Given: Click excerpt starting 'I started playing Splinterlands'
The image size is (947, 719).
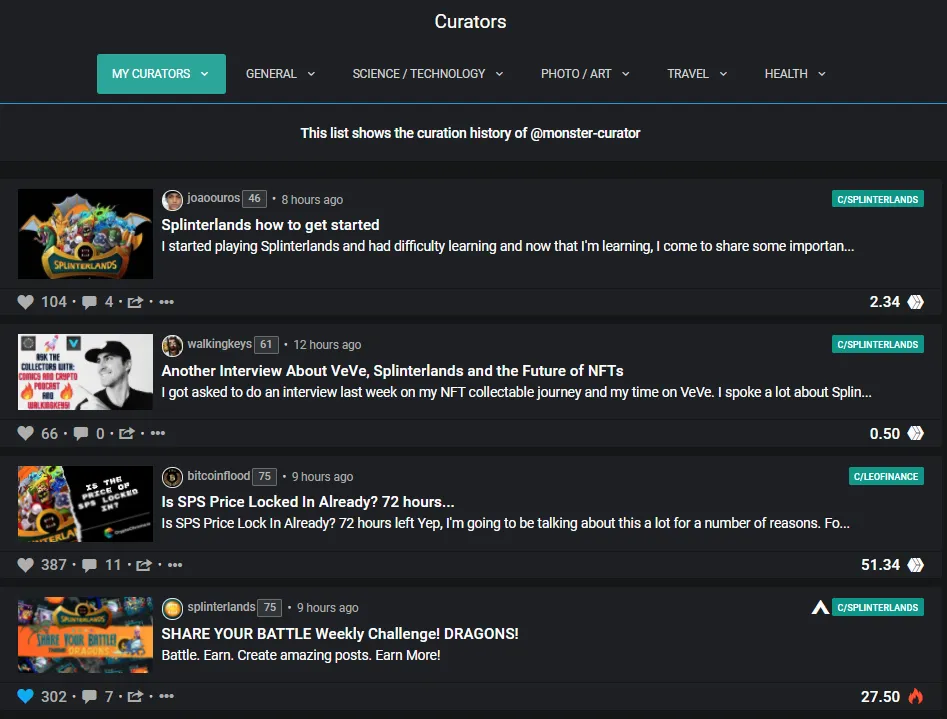Looking at the screenshot, I should [x=507, y=246].
